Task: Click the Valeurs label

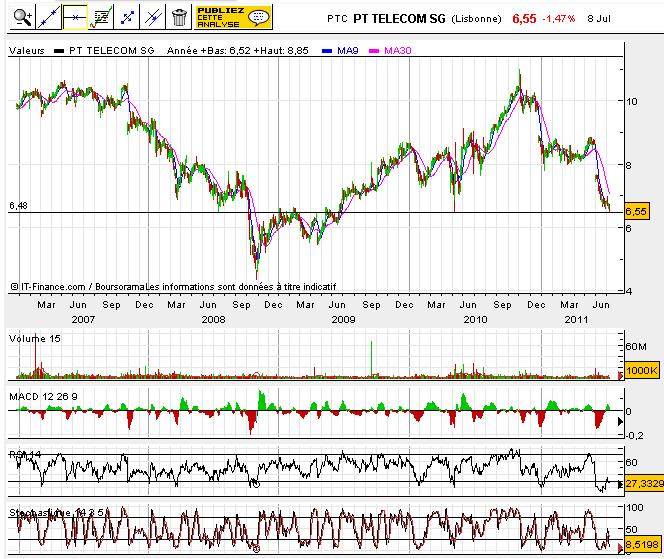Action: (x=27, y=50)
